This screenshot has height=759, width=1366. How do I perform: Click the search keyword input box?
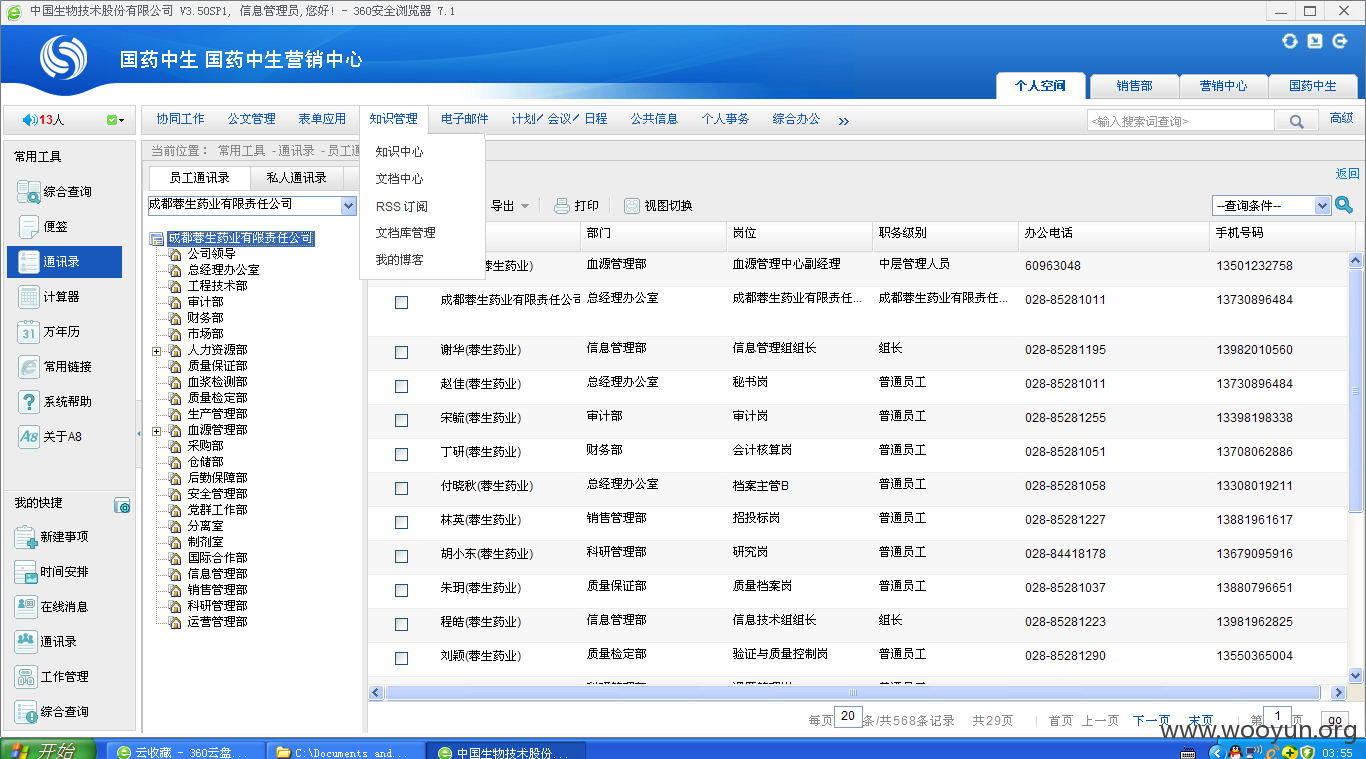tap(1181, 121)
